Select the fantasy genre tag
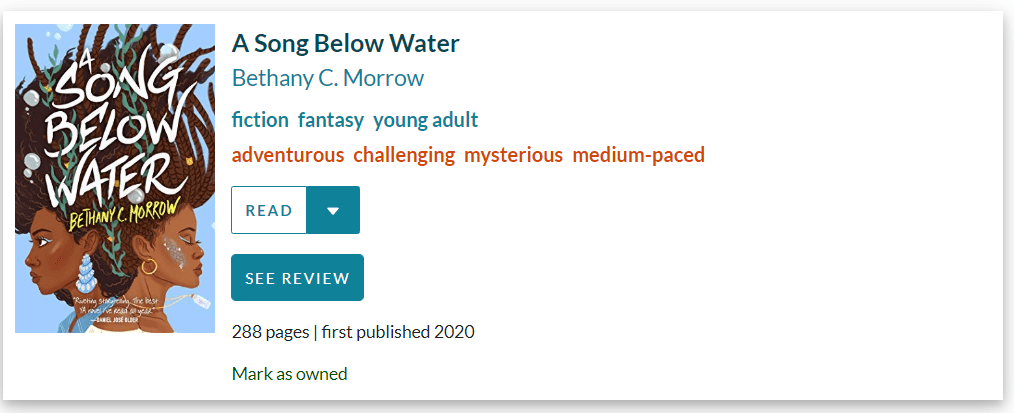The height and width of the screenshot is (413, 1014). [x=331, y=120]
